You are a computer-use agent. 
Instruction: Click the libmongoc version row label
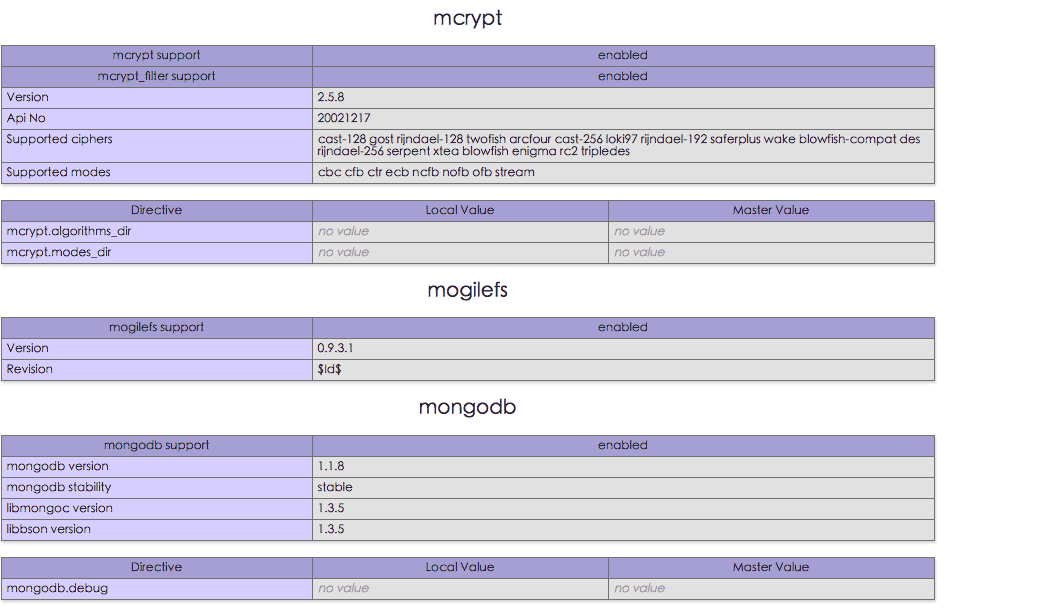click(x=58, y=508)
